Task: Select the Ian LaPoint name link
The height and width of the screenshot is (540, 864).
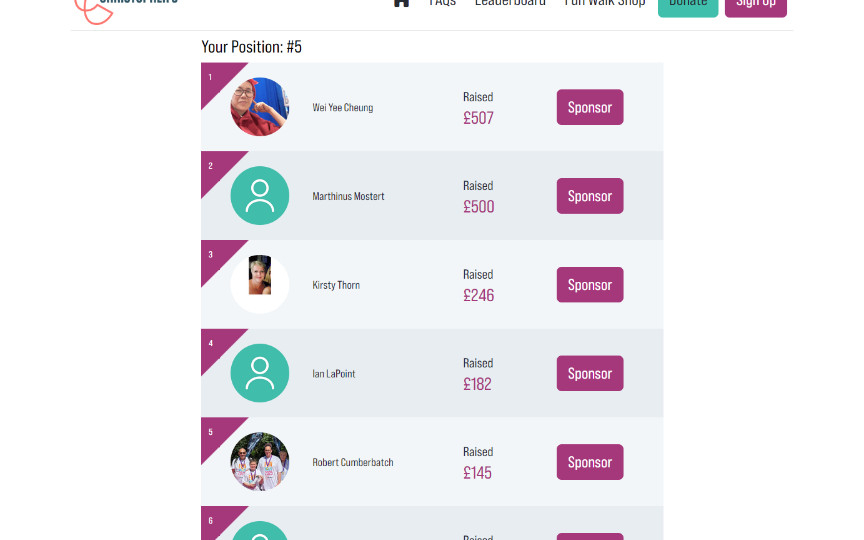Action: pyautogui.click(x=334, y=374)
